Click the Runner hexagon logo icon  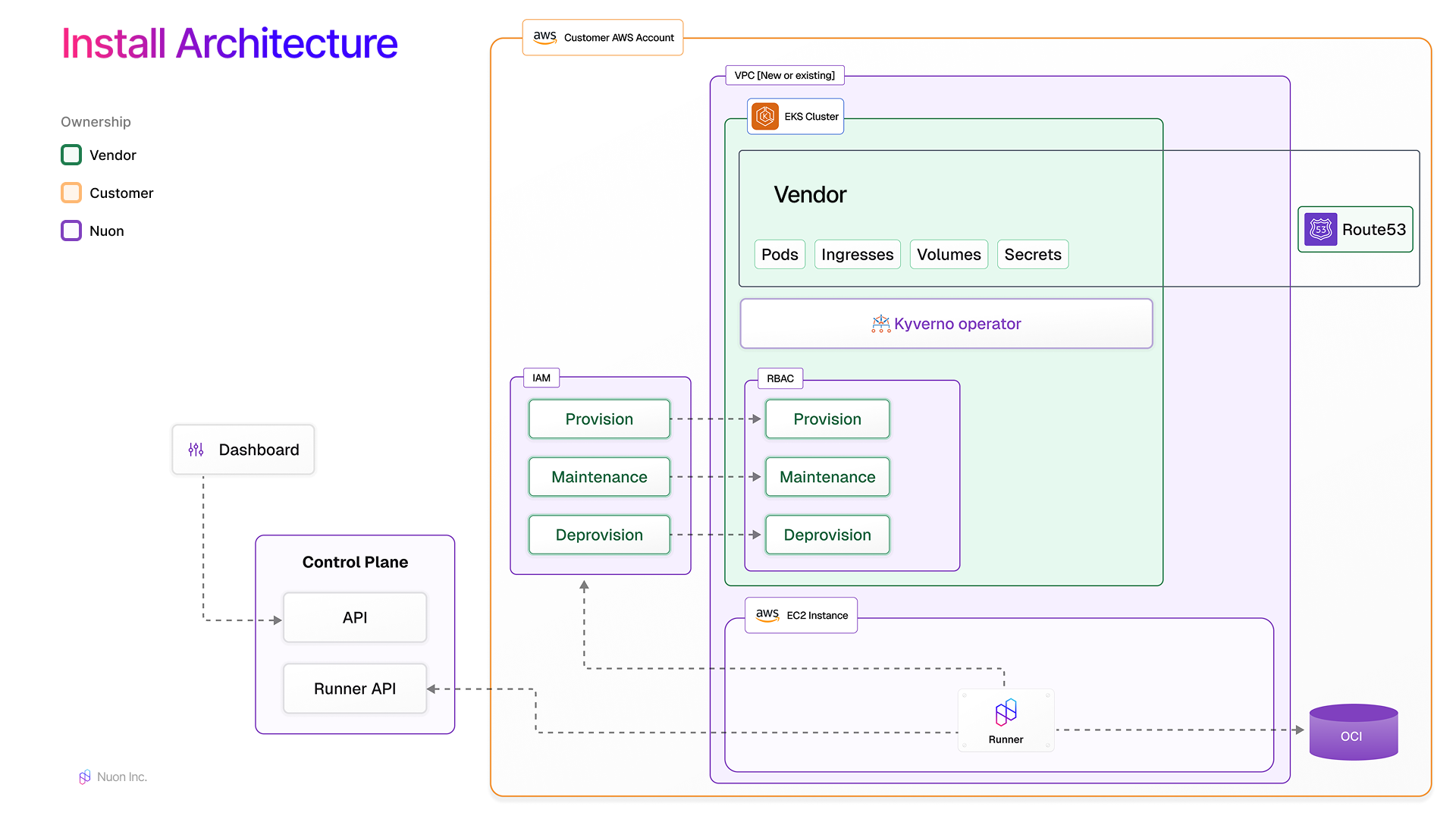(1006, 713)
